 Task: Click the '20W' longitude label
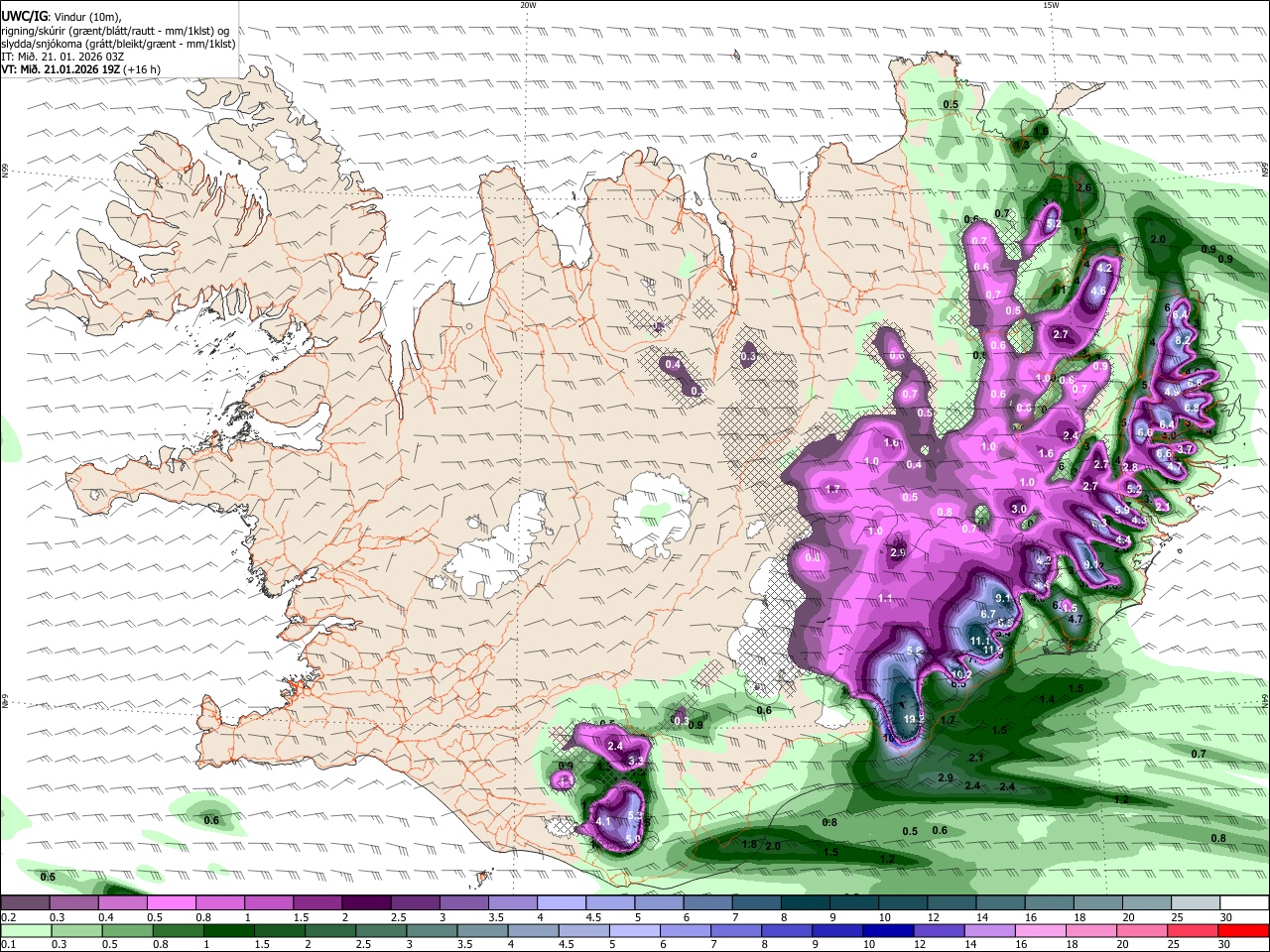528,5
